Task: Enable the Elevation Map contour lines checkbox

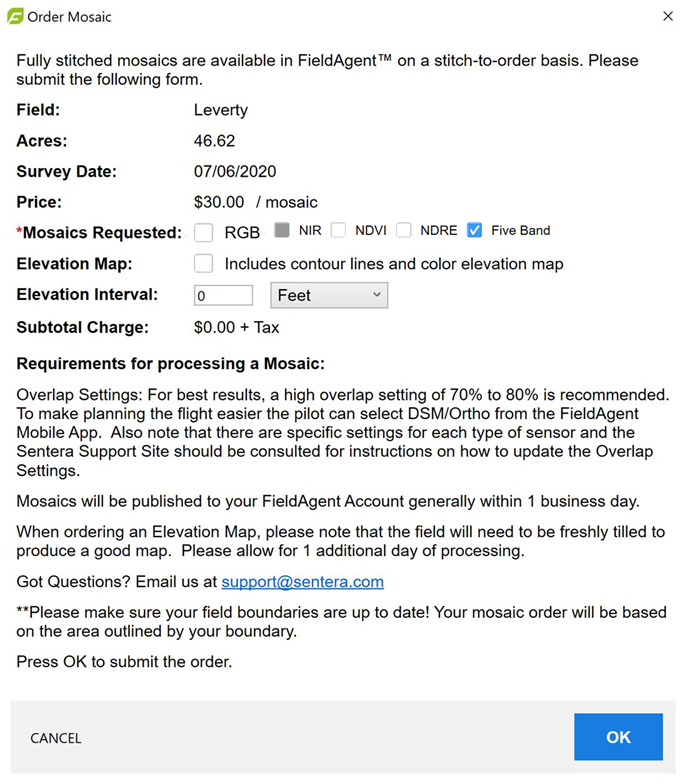Action: tap(204, 264)
